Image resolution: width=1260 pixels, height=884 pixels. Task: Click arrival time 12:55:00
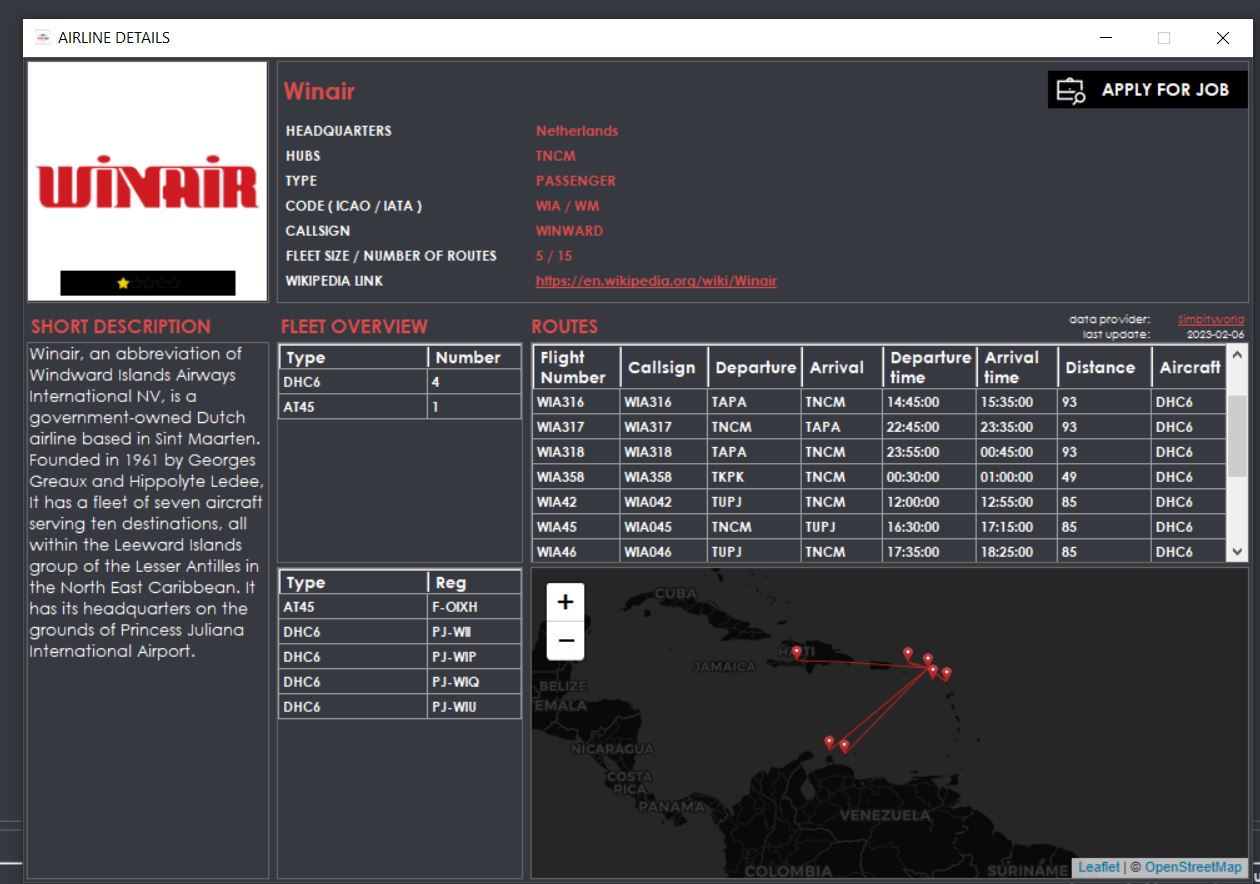point(1018,502)
